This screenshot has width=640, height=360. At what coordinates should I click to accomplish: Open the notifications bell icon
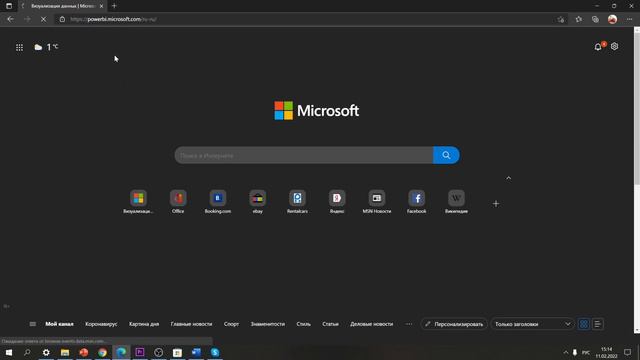598,47
